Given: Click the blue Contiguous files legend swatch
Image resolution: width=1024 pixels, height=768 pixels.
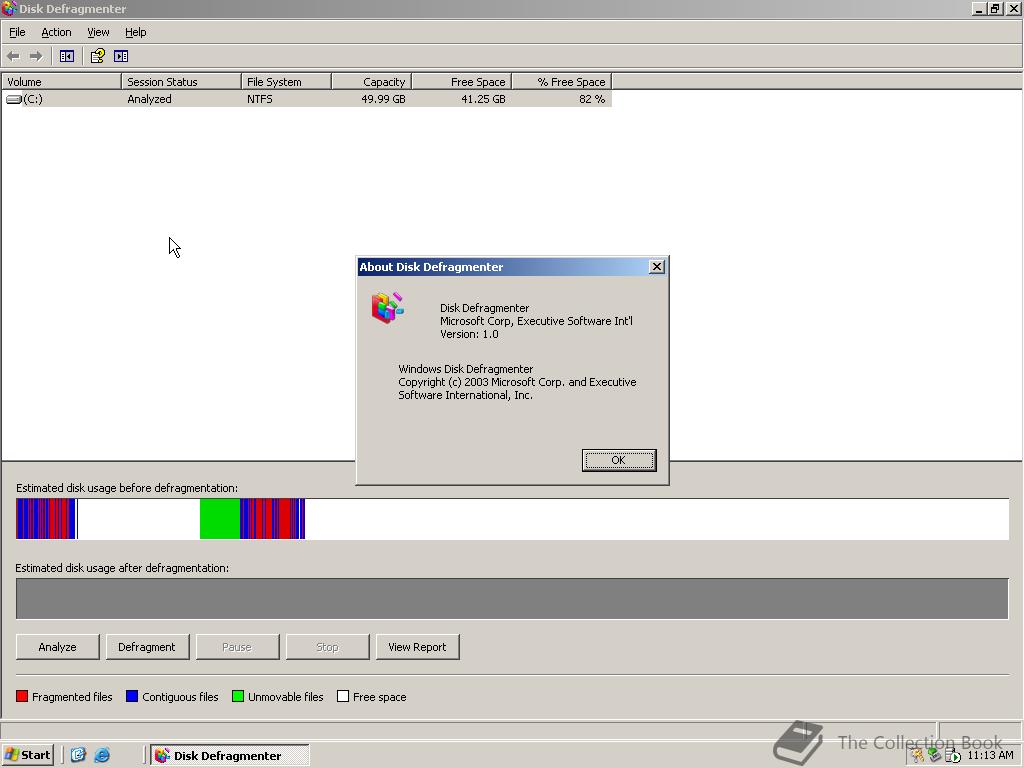Looking at the screenshot, I should click(x=132, y=696).
